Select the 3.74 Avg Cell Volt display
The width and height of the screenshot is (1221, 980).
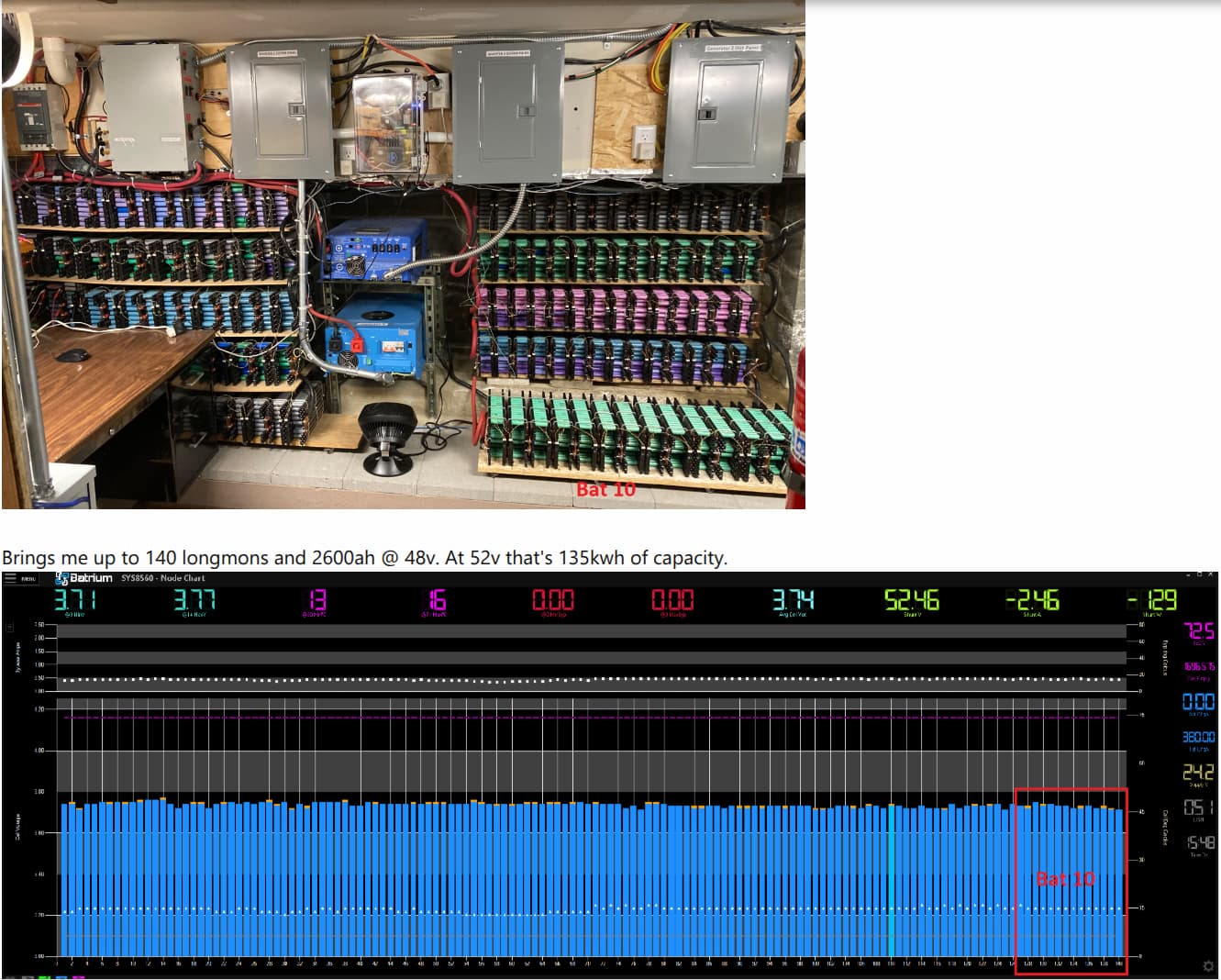(793, 600)
